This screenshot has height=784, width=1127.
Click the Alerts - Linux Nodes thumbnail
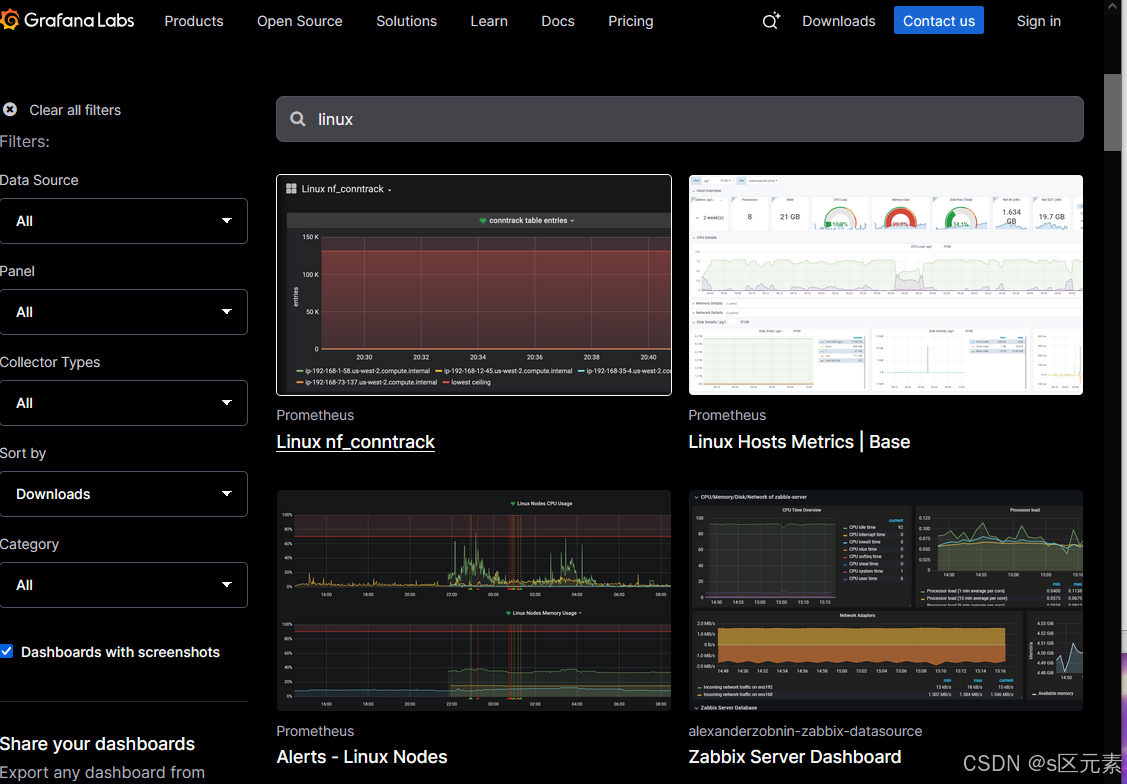coord(474,601)
